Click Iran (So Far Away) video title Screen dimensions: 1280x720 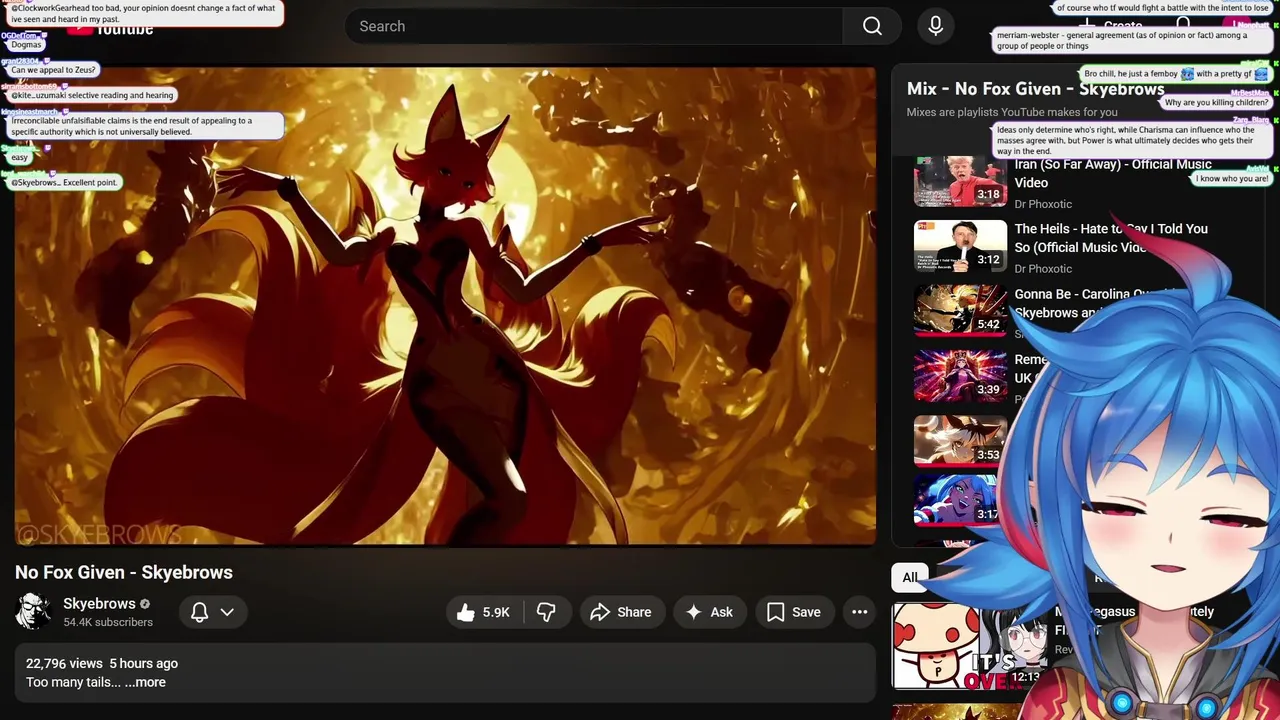1113,174
